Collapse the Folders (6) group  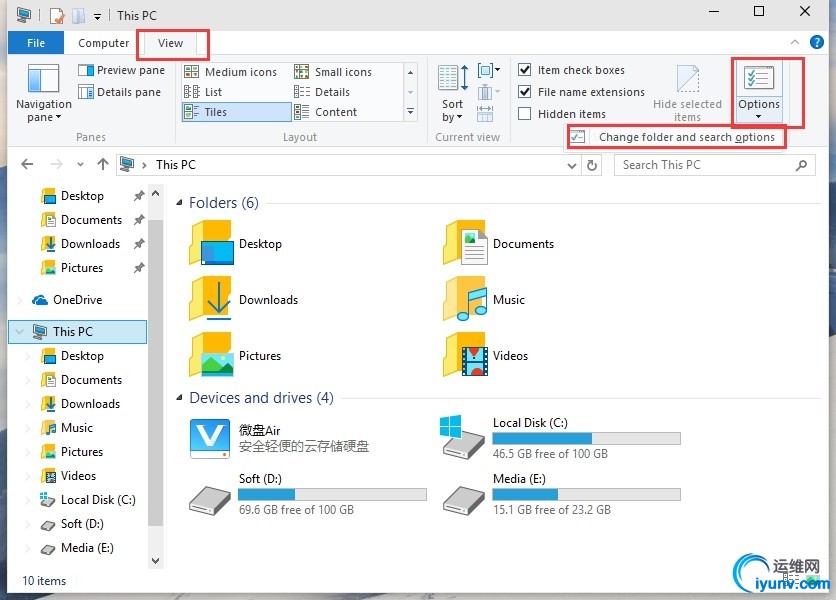180,203
